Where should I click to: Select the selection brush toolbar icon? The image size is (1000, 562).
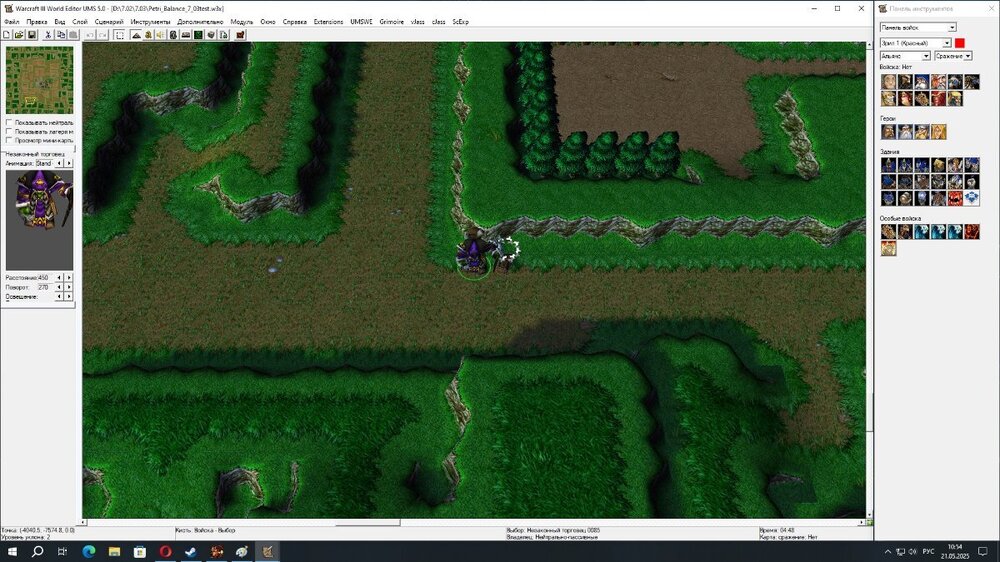click(119, 35)
